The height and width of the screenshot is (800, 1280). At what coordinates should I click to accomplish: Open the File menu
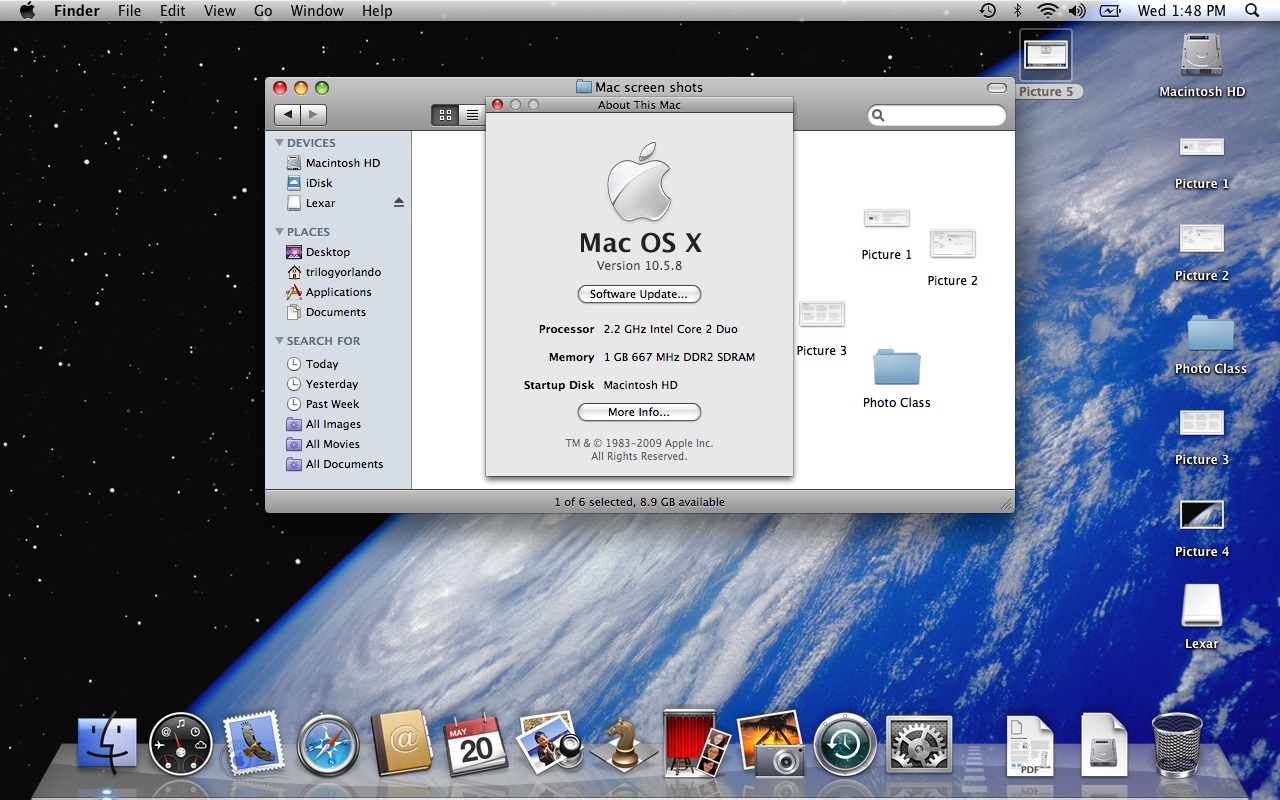point(129,11)
